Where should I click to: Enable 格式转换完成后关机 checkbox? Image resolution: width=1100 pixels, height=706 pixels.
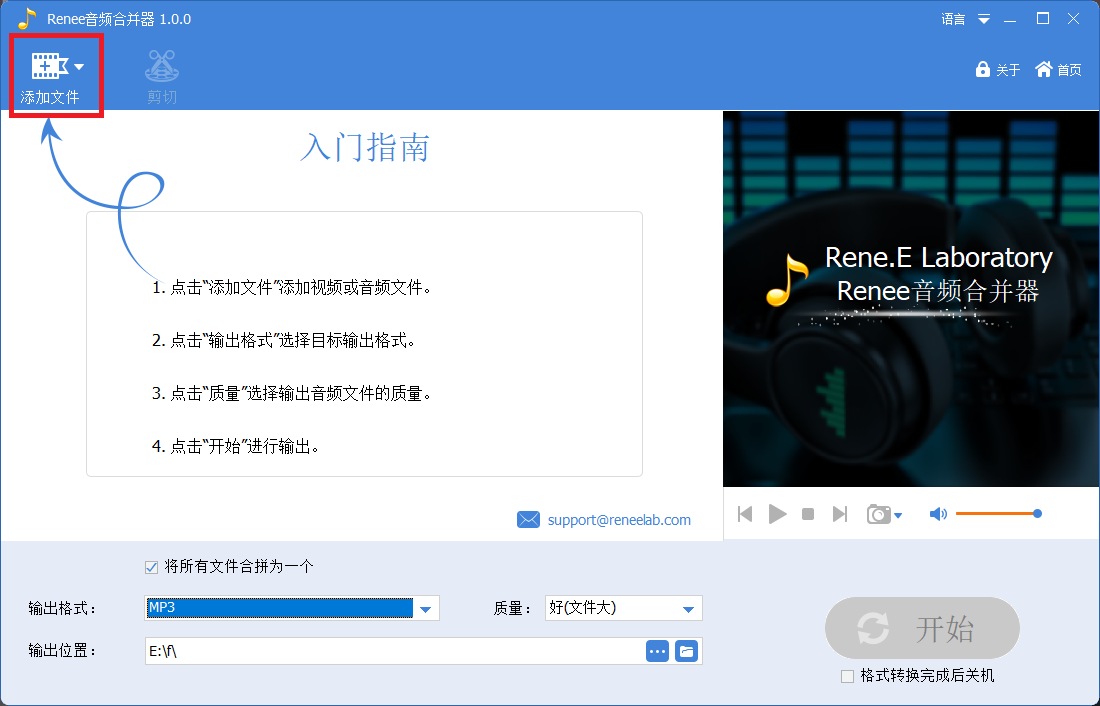point(848,676)
